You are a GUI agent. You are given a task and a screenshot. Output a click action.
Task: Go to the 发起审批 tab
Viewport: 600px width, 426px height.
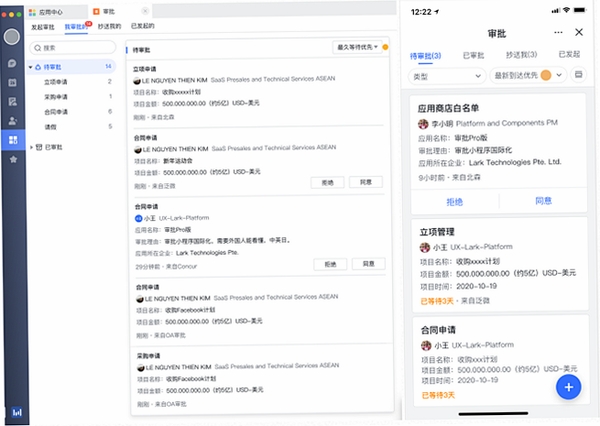click(x=43, y=27)
